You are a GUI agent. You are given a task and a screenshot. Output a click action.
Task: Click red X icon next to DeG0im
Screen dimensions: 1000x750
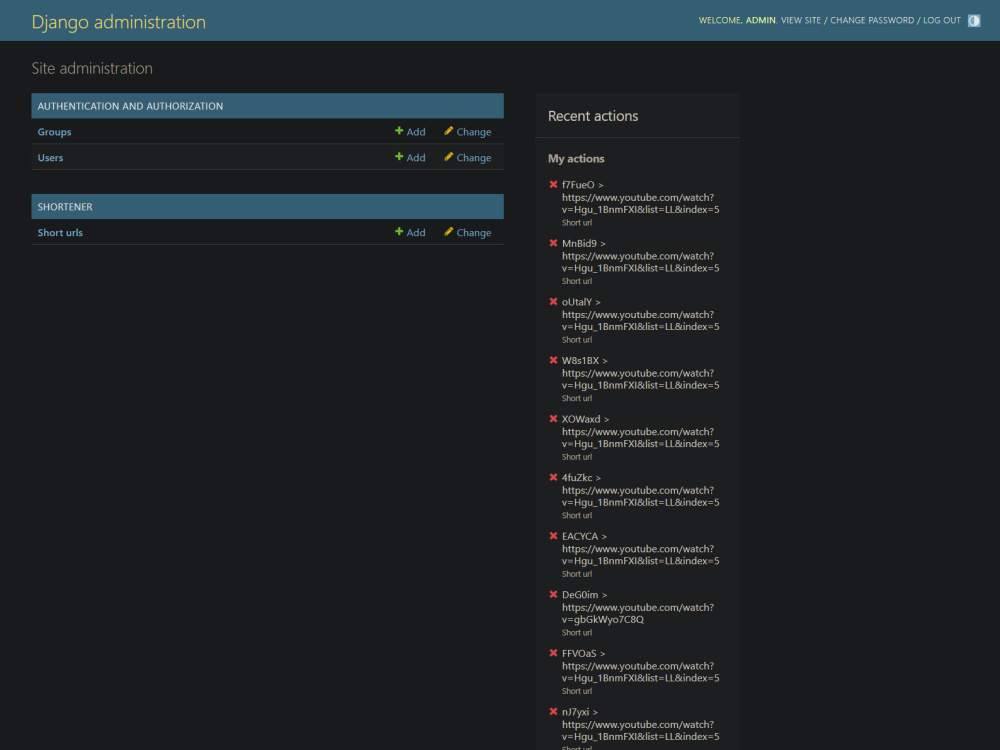[553, 594]
